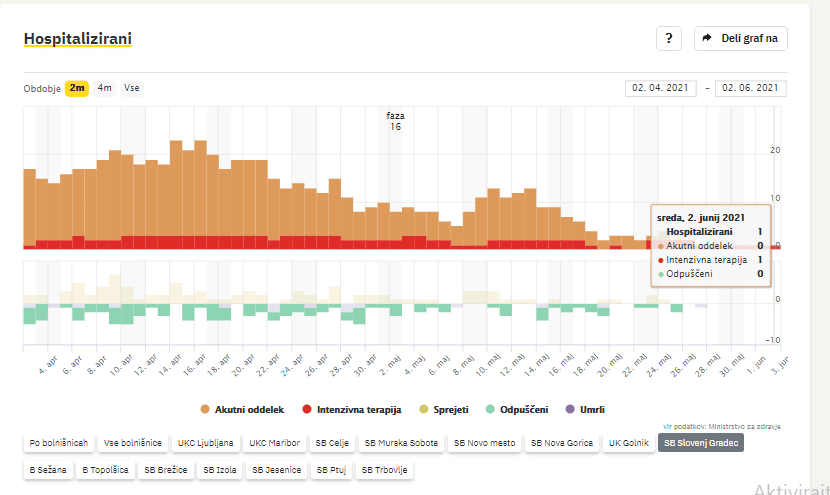830x495 pixels.
Task: Open the Deli graf na share menu
Action: click(x=741, y=39)
